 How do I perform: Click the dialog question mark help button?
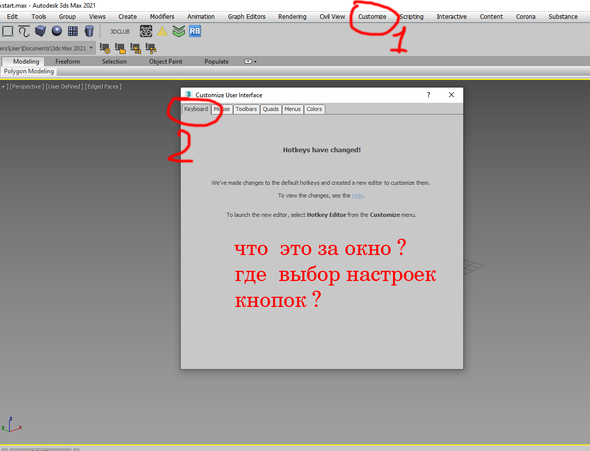428,95
